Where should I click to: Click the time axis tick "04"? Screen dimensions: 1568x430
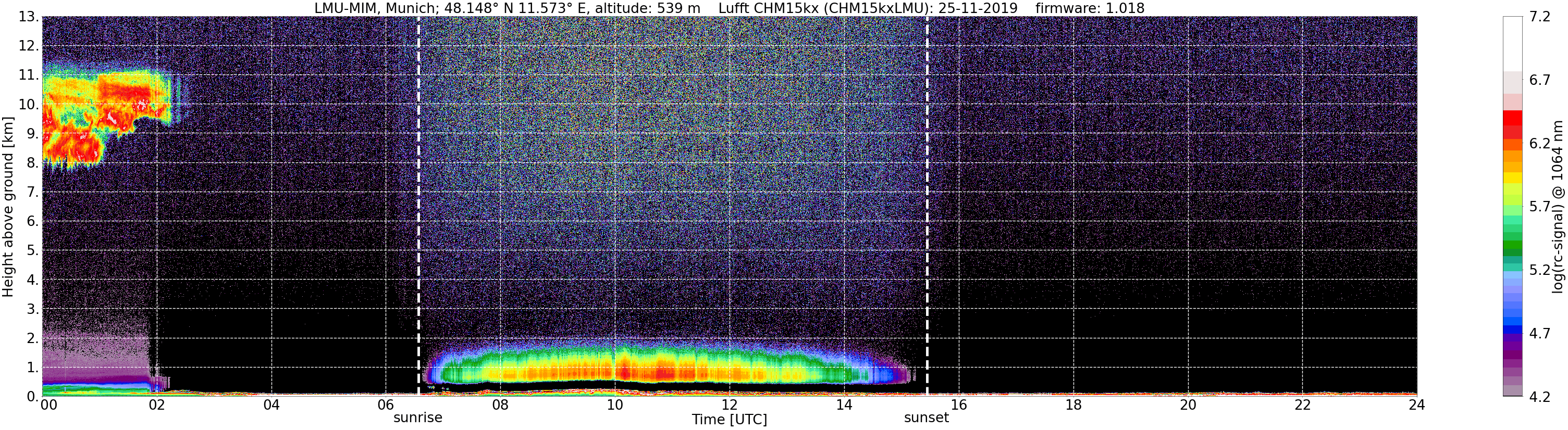click(271, 405)
